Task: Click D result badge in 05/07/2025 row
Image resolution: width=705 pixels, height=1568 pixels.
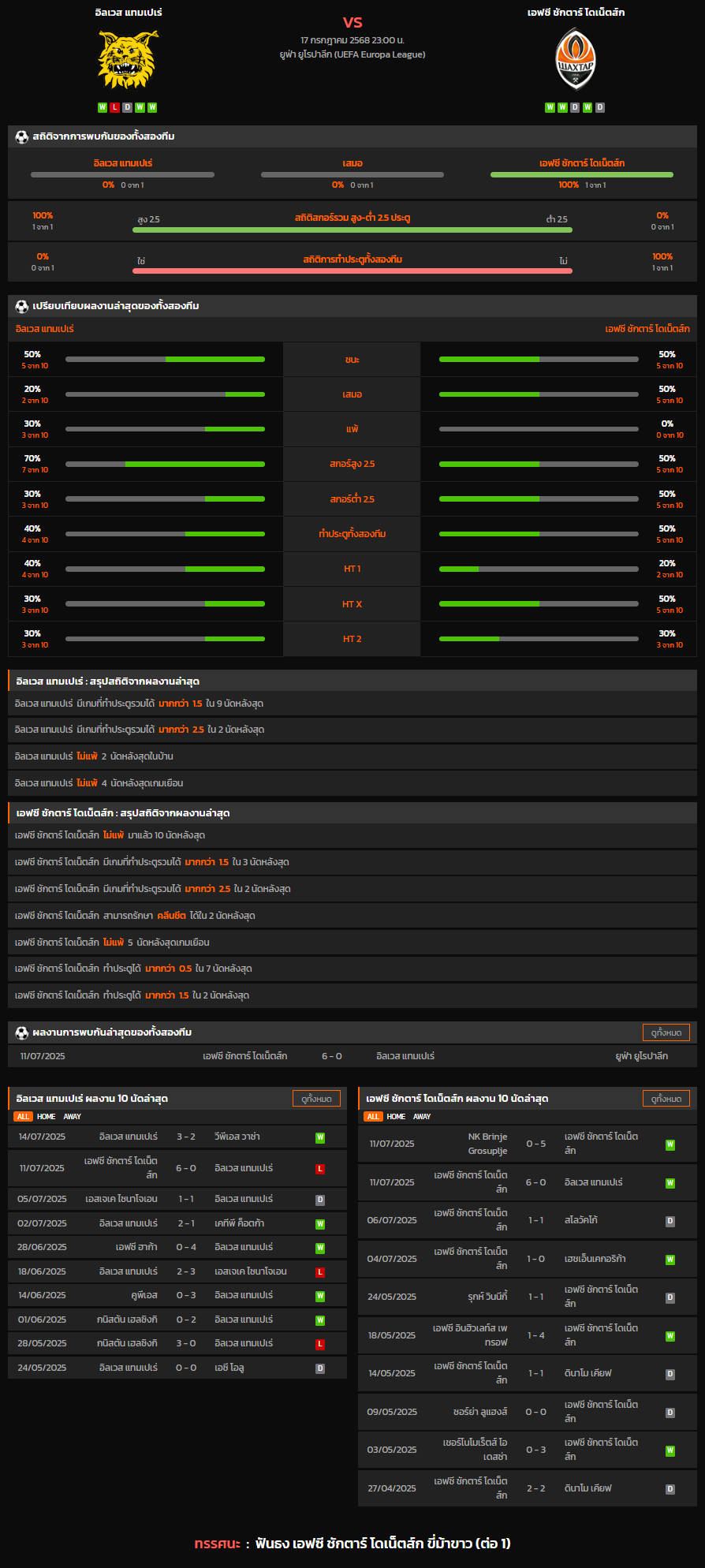Action: click(320, 1200)
